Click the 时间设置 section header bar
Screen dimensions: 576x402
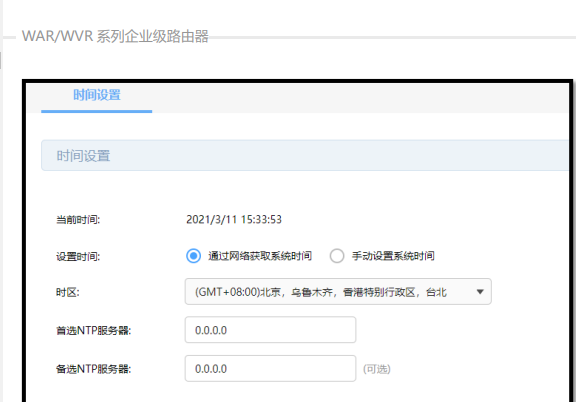pos(305,155)
